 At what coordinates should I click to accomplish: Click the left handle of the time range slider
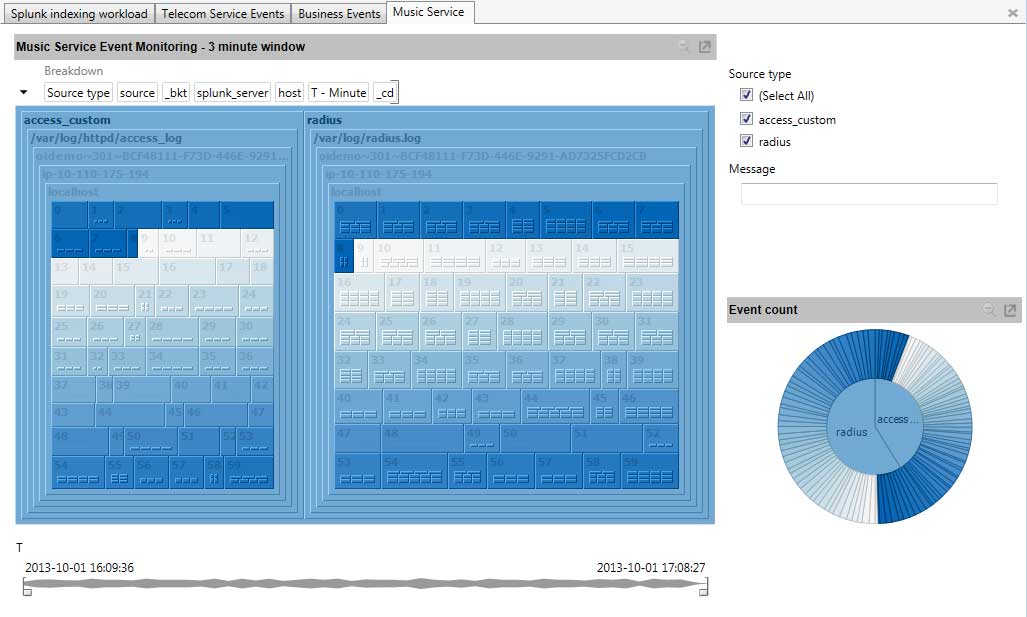pos(26,591)
